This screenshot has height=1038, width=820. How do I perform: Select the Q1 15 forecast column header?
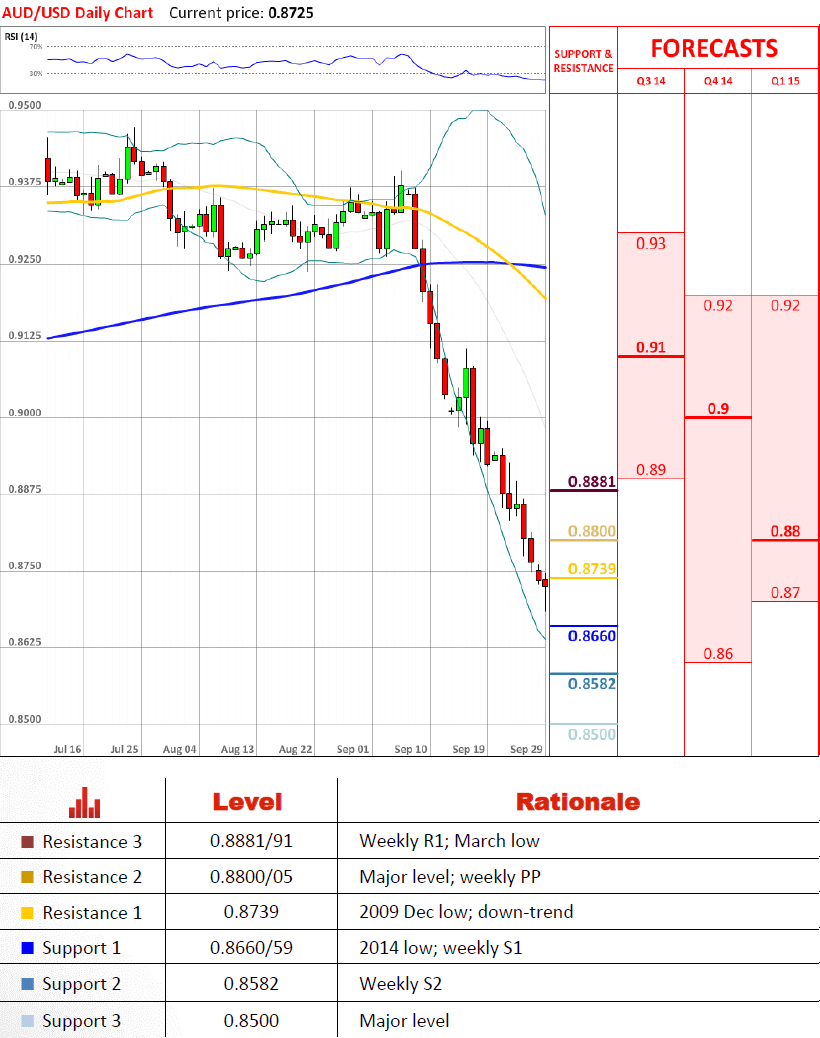[785, 81]
